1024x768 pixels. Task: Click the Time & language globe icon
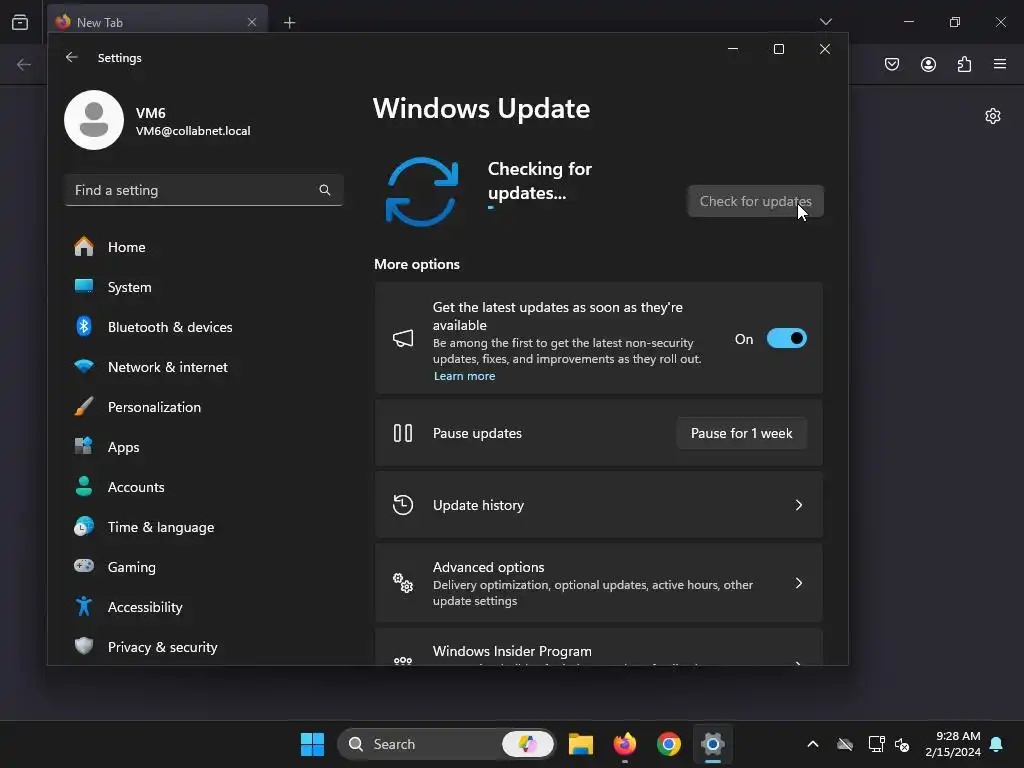coord(84,526)
